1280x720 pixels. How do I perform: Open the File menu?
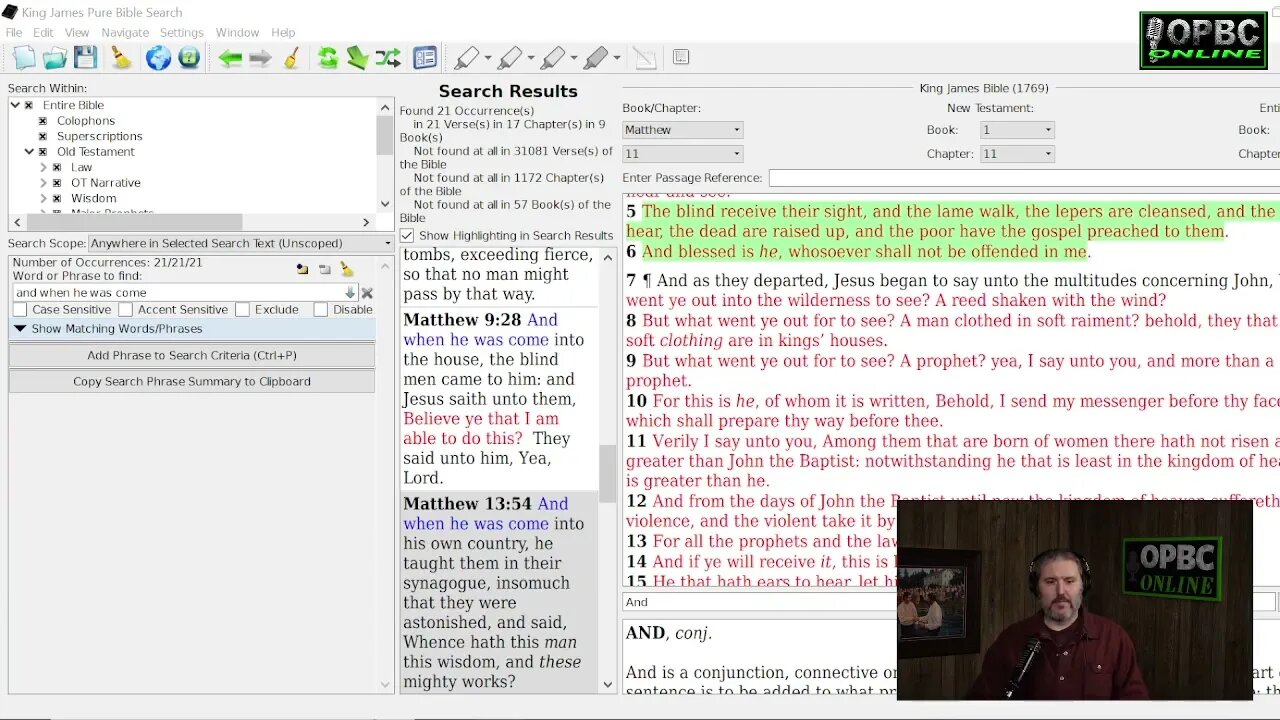(x=14, y=33)
